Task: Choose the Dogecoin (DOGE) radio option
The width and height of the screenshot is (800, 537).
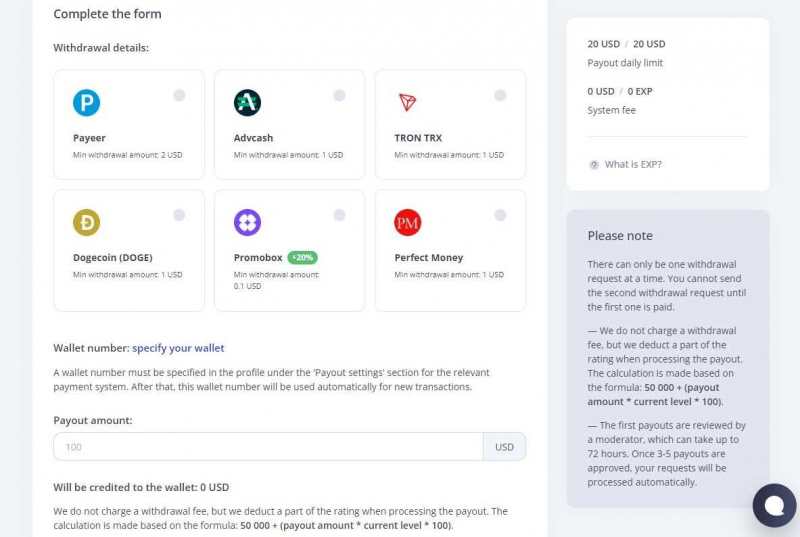Action: tap(179, 215)
